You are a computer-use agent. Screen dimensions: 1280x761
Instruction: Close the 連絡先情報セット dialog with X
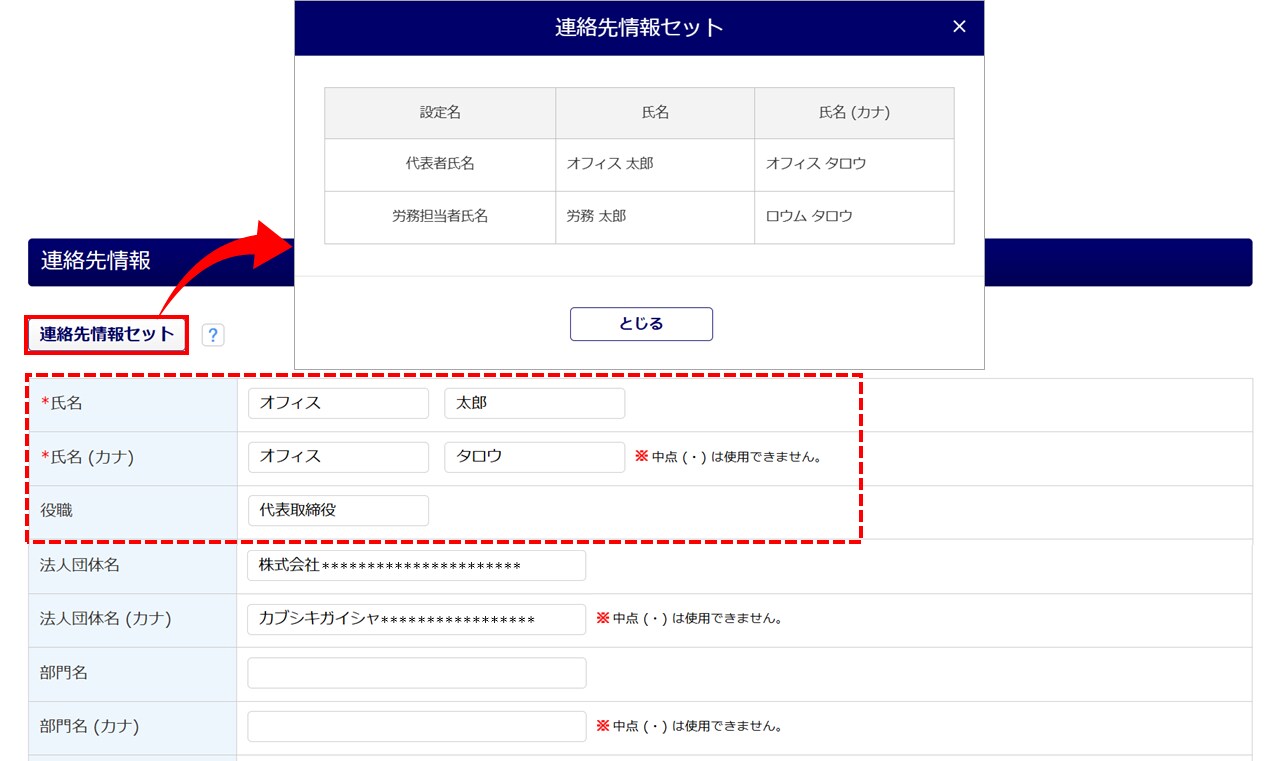[x=959, y=27]
